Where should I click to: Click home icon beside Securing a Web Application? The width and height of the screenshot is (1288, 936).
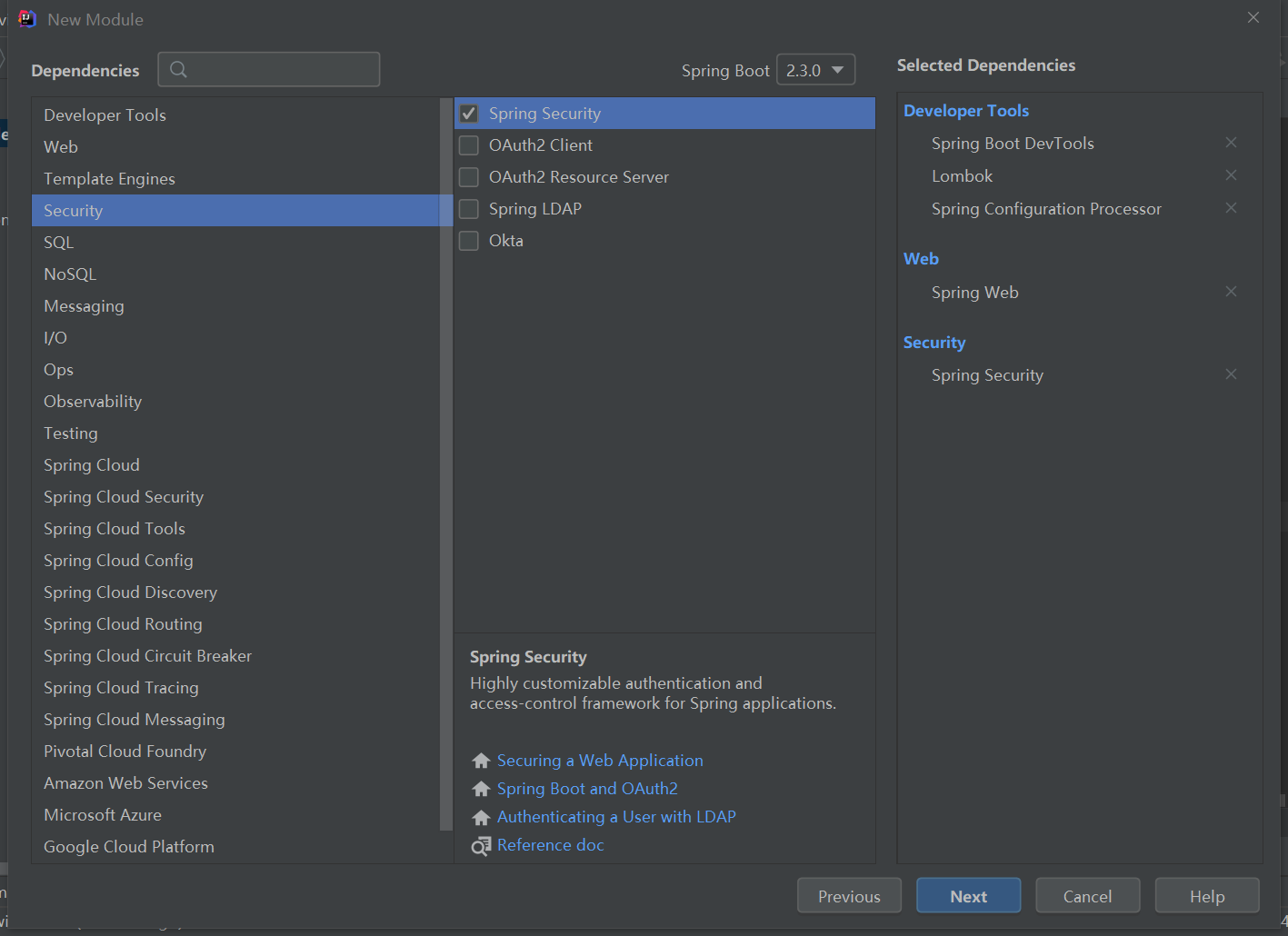click(481, 761)
